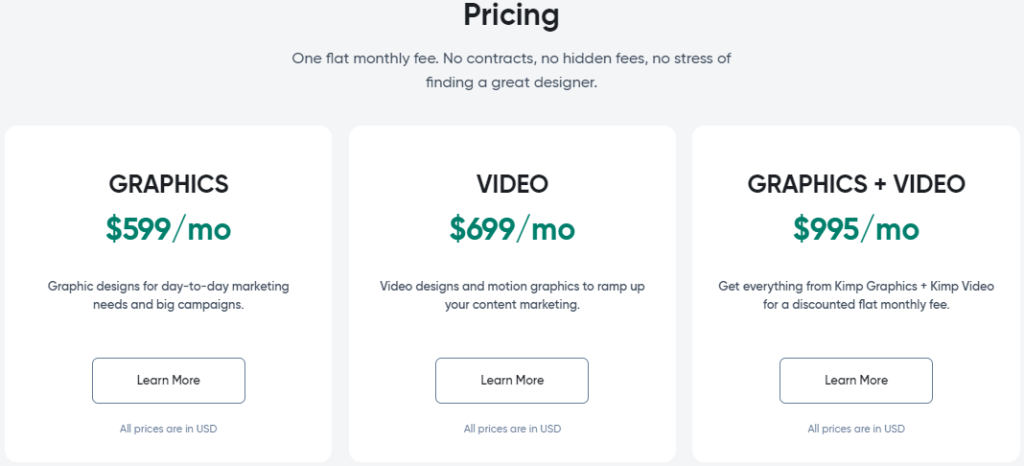Select the GRAPHICS + VIDEO plan title
This screenshot has height=466, width=1024.
tap(856, 184)
